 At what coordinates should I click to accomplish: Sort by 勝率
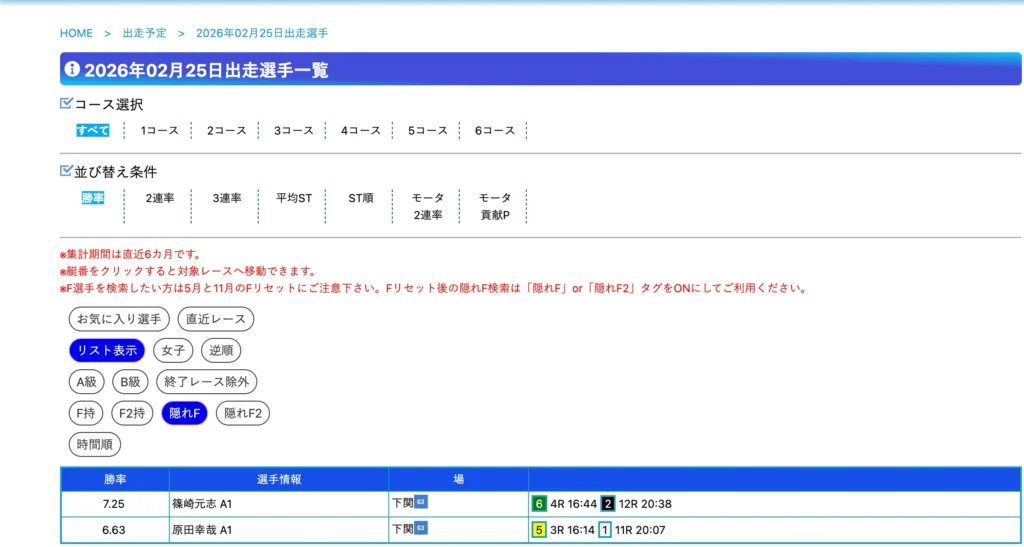[x=93, y=198]
